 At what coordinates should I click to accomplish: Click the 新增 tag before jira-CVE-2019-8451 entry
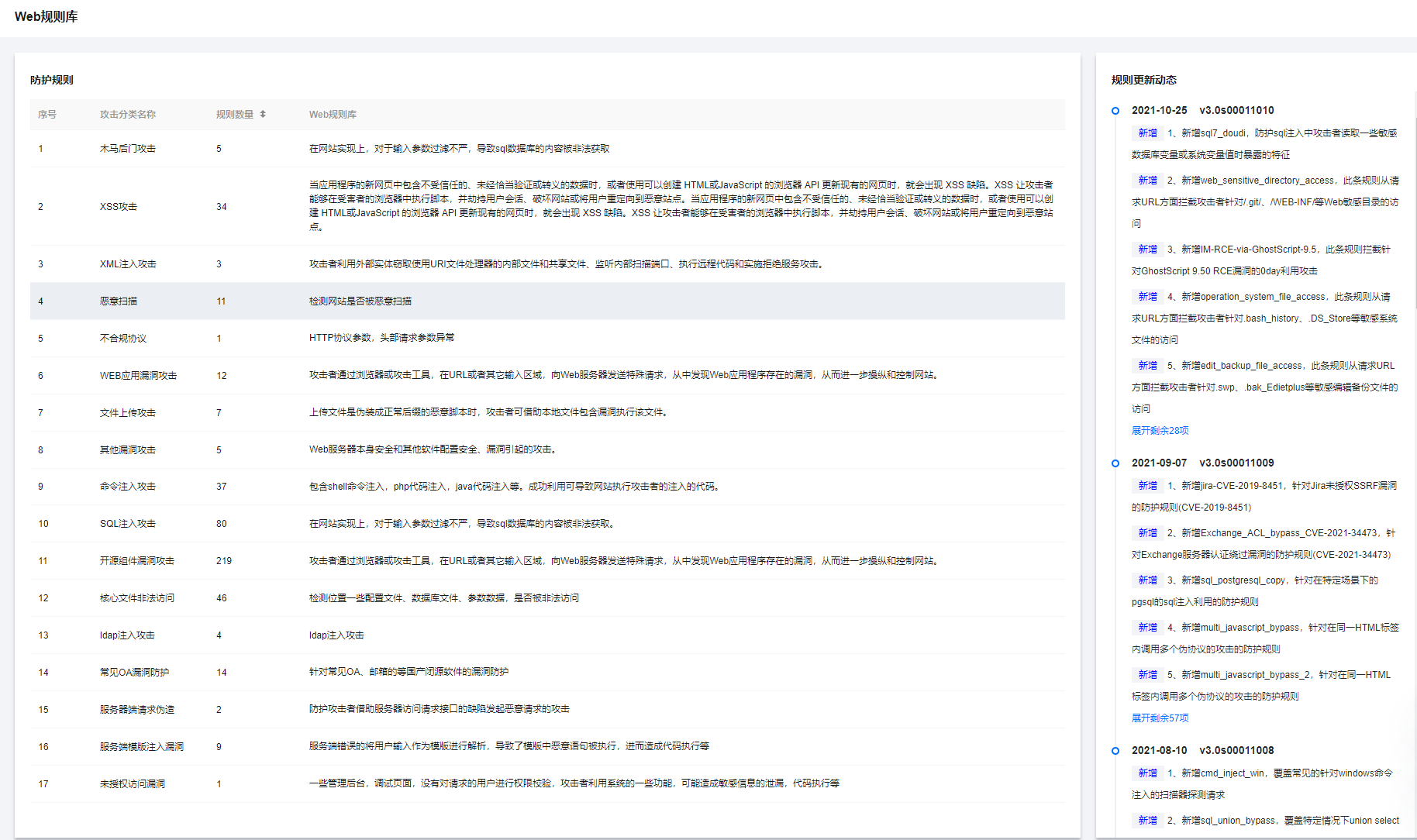pyautogui.click(x=1147, y=486)
